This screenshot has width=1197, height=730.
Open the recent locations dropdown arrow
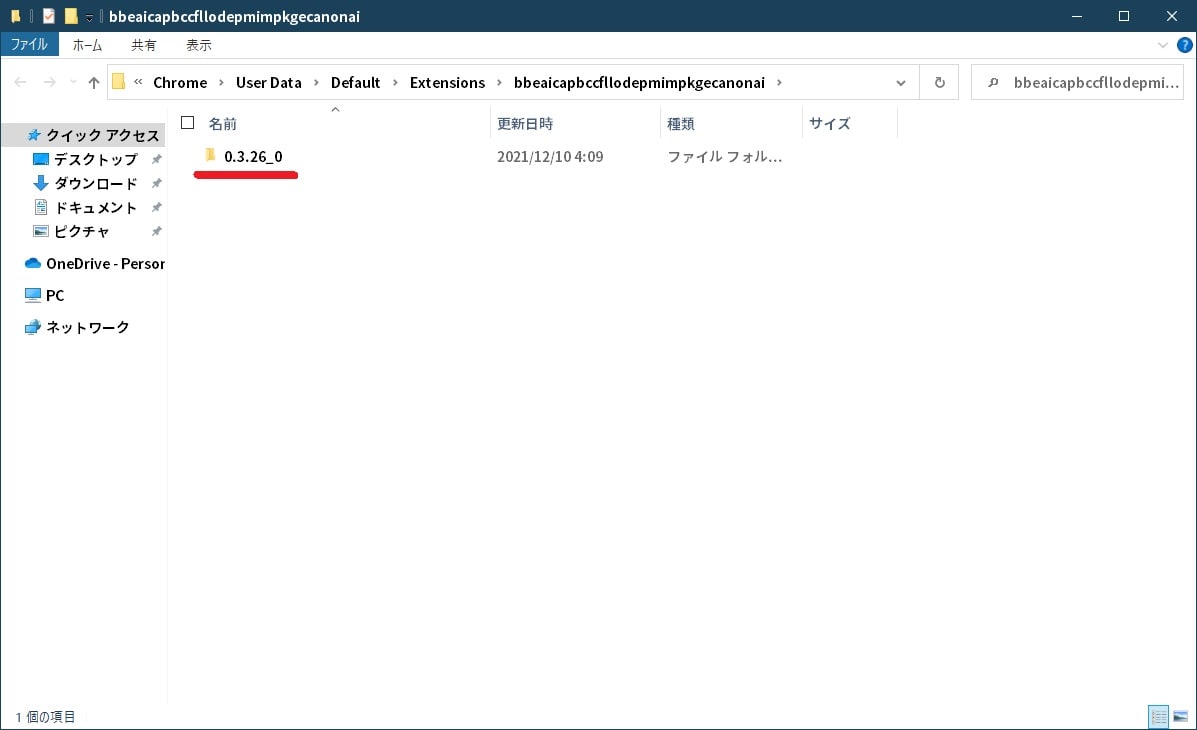coord(73,82)
